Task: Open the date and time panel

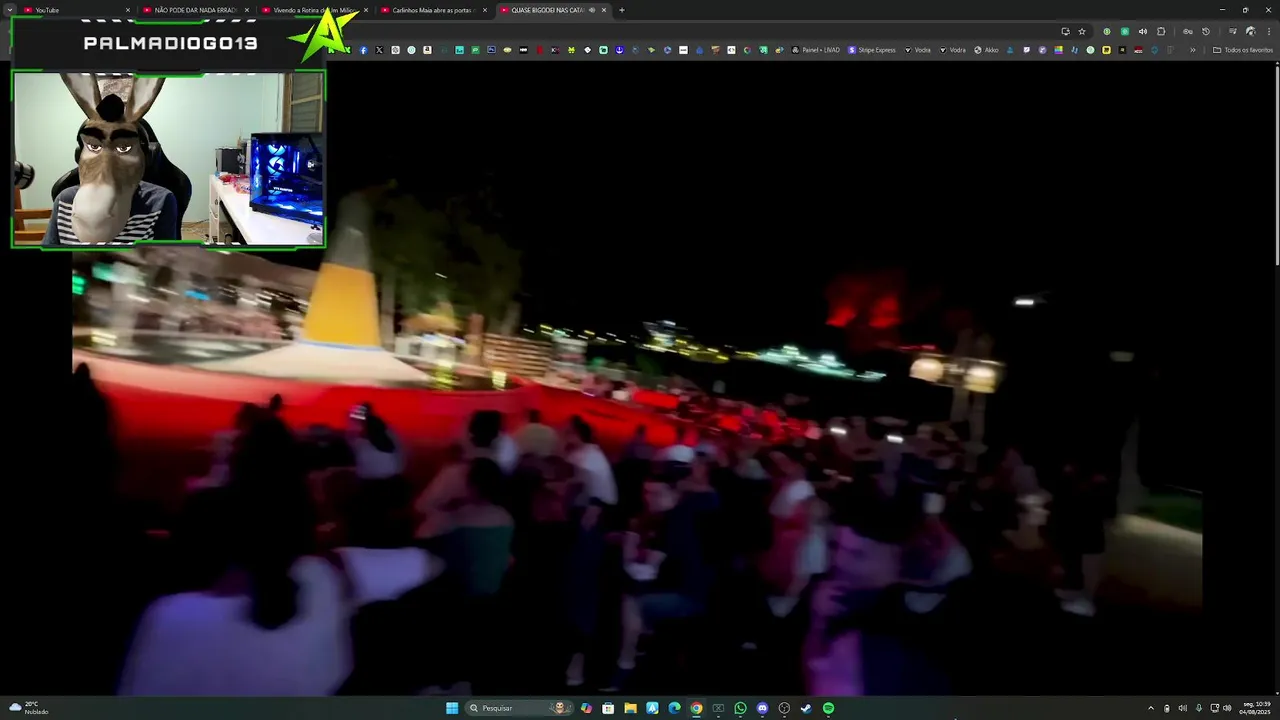Action: [1256, 708]
